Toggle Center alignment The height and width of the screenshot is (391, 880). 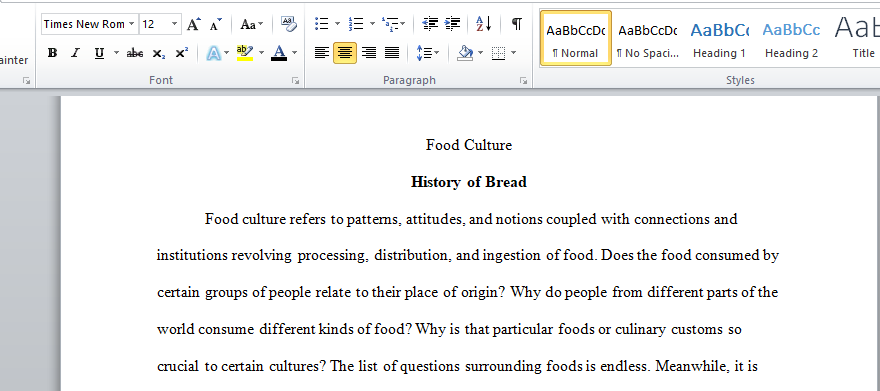tap(345, 53)
